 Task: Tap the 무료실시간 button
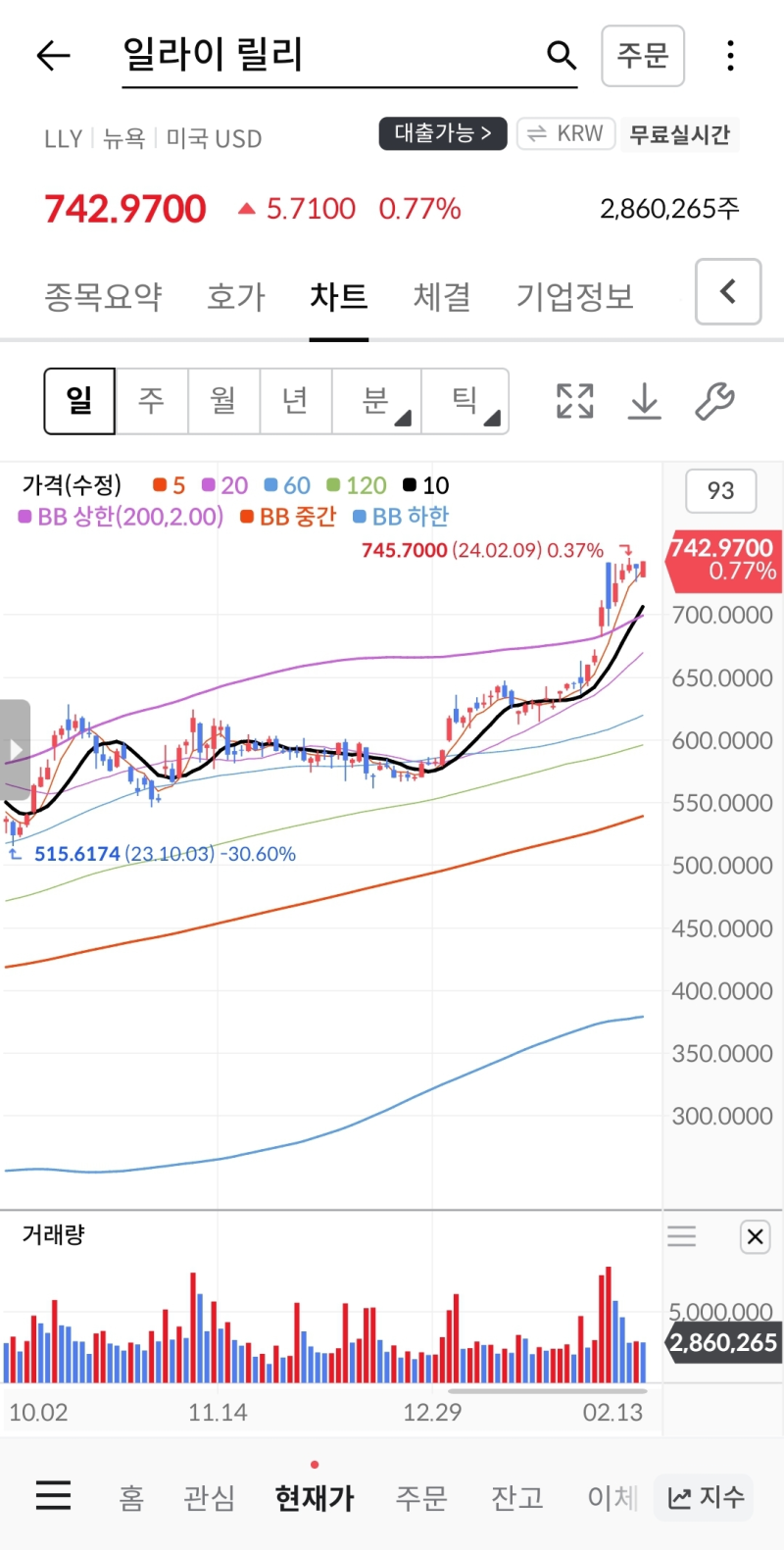(x=679, y=134)
